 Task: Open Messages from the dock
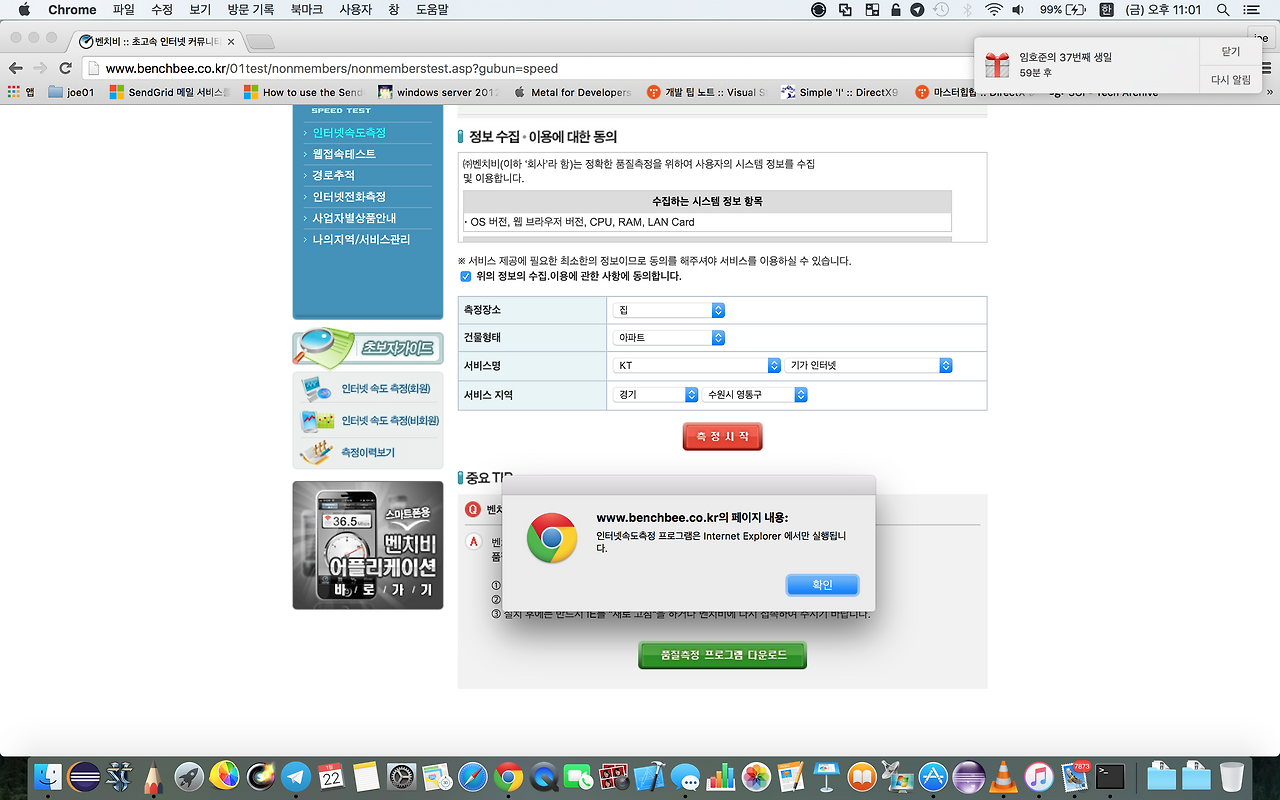pos(685,776)
